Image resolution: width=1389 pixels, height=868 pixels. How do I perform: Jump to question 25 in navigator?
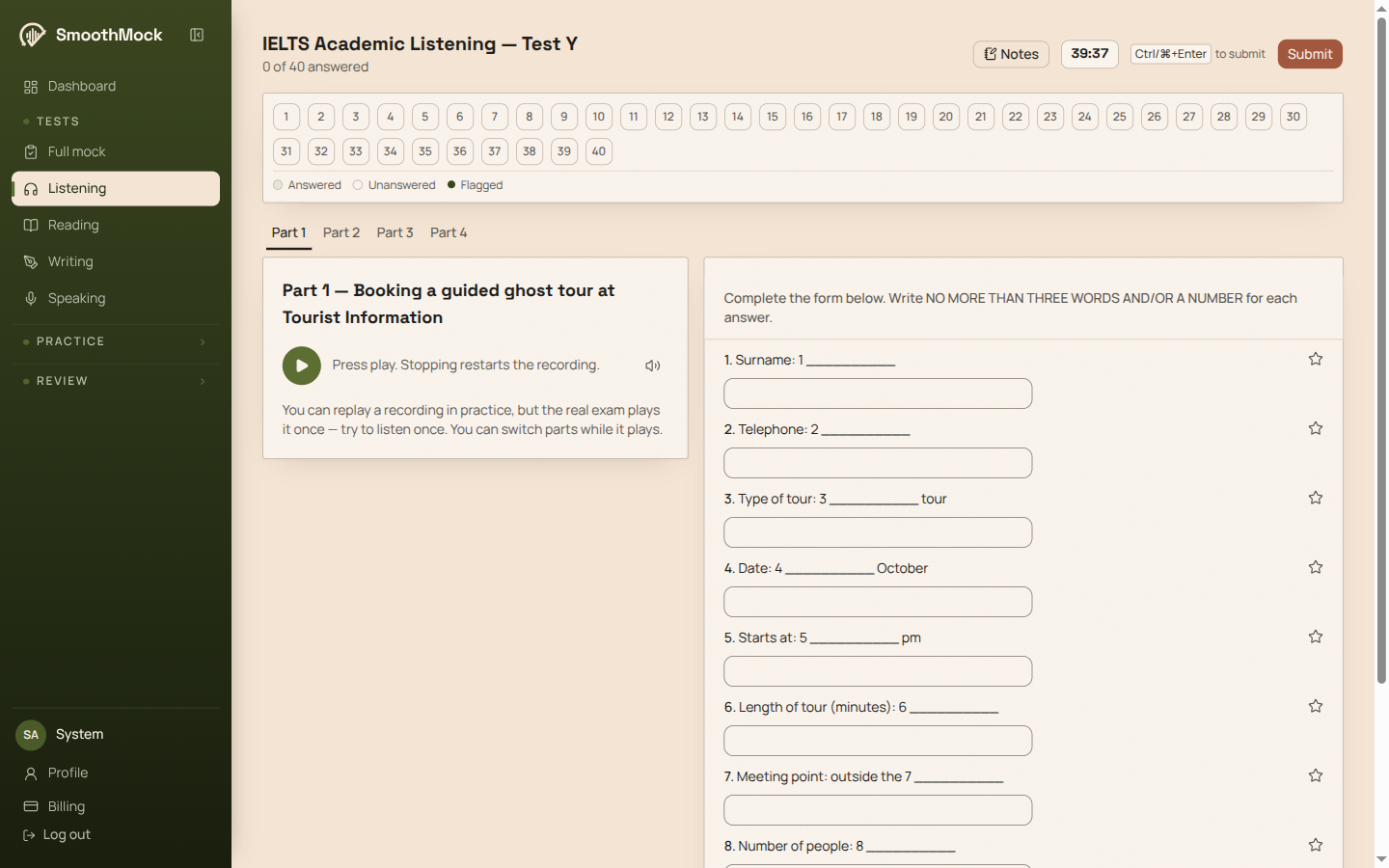[x=1120, y=117]
